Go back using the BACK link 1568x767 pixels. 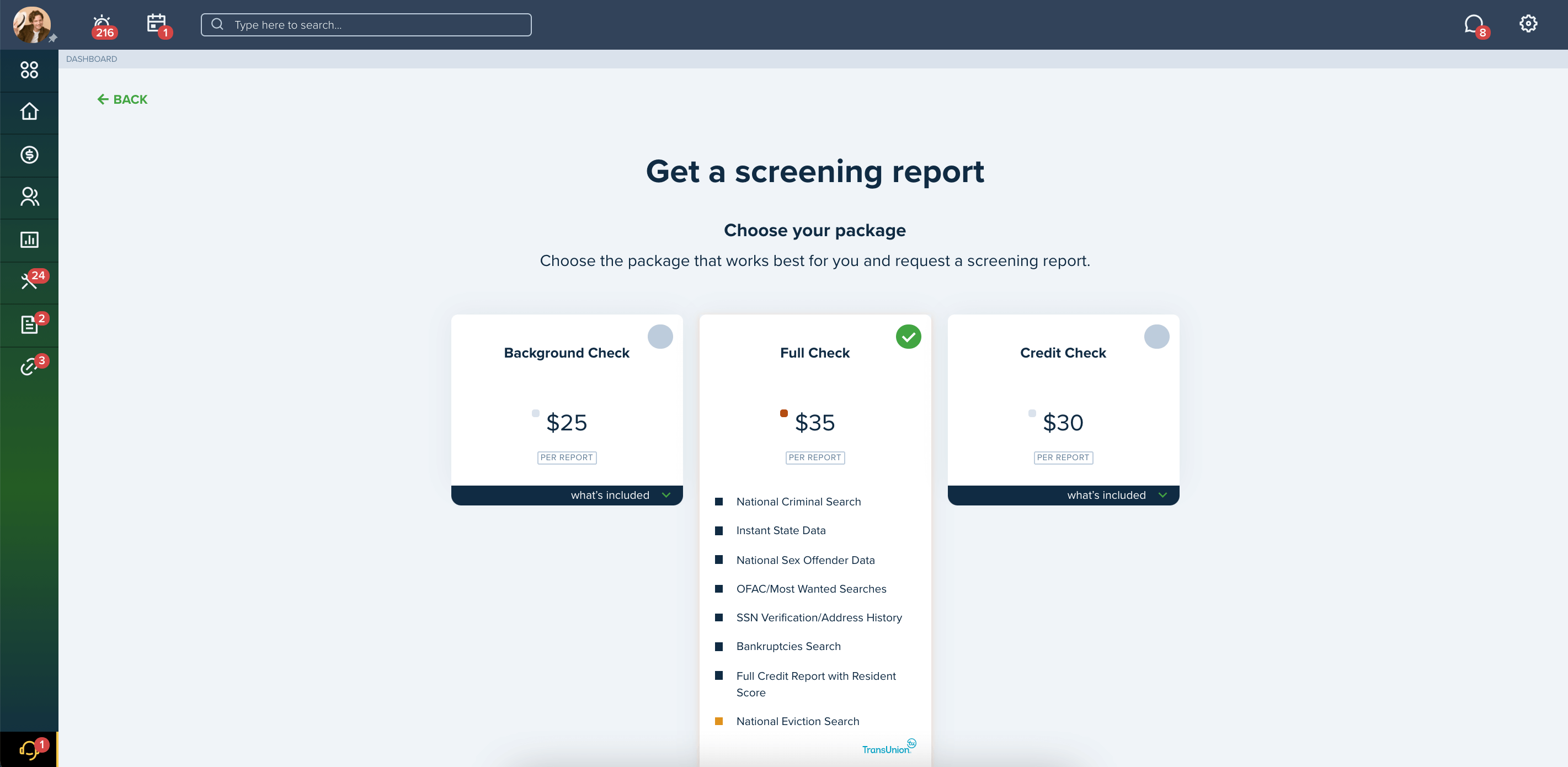(x=122, y=99)
